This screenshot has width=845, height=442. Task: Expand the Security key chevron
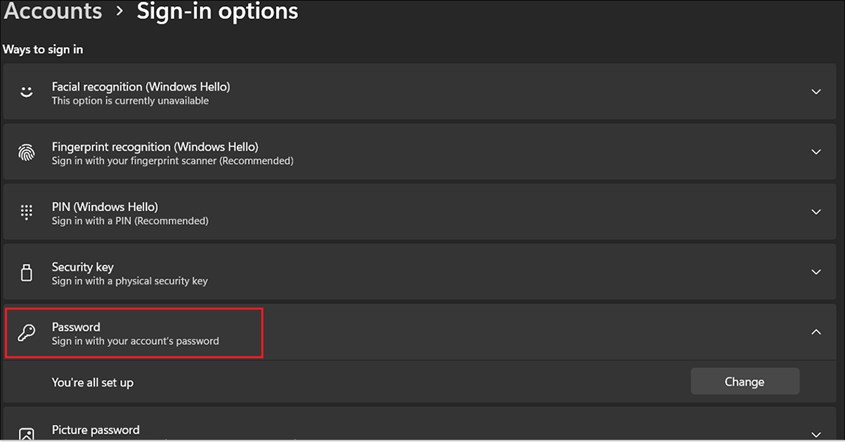click(x=816, y=272)
